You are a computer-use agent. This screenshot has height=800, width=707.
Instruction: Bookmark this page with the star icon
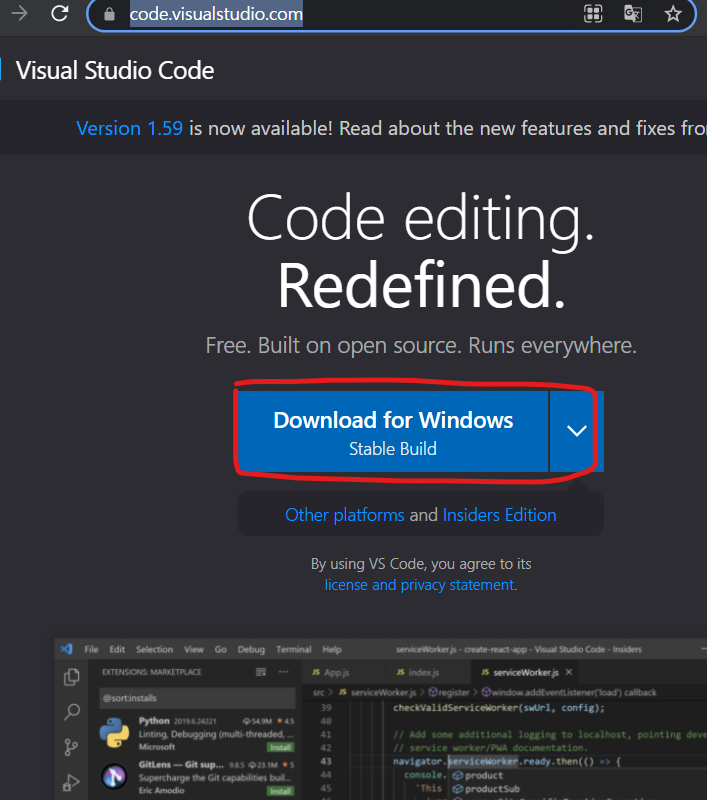(x=673, y=14)
